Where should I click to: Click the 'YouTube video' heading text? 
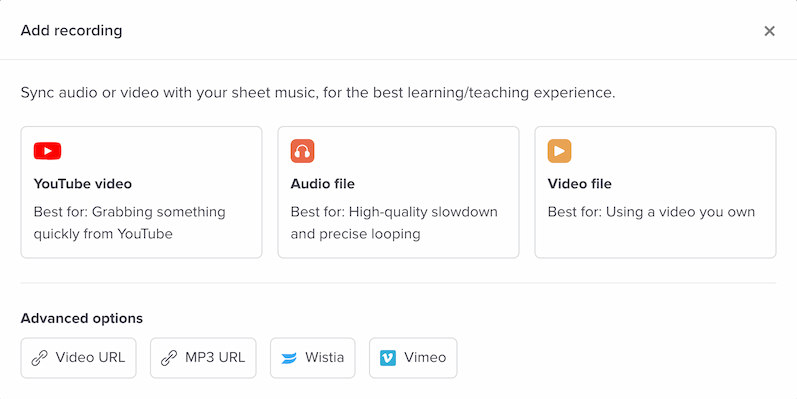pos(83,183)
